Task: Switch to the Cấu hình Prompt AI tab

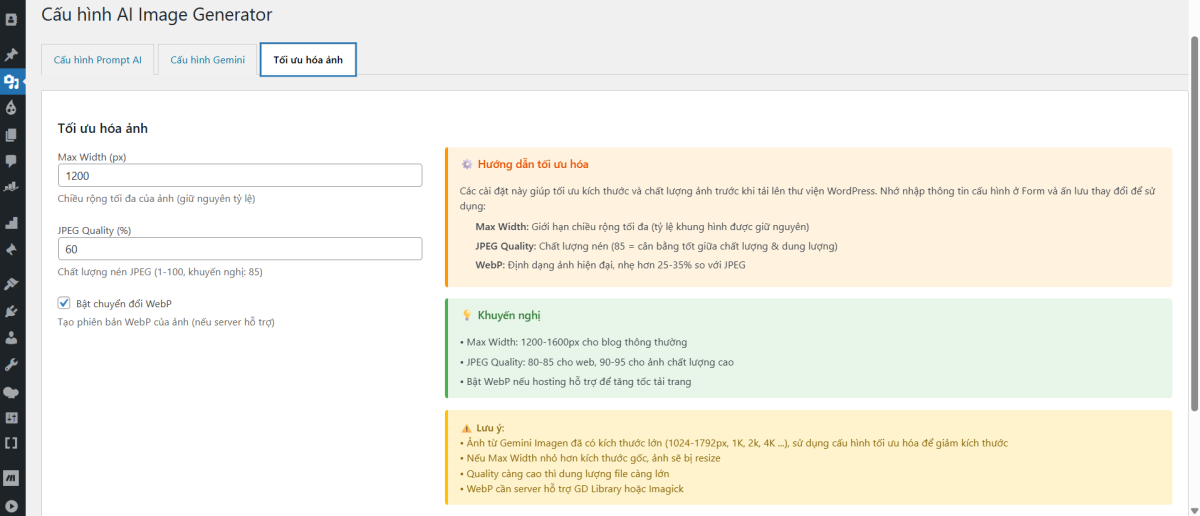Action: (x=98, y=60)
